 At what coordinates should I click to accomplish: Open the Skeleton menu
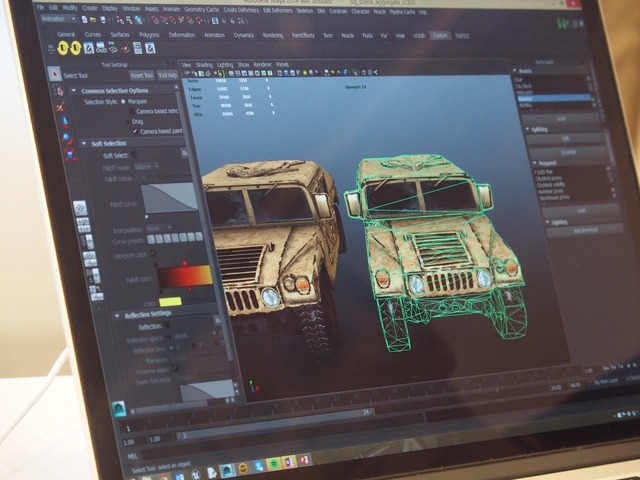click(x=304, y=10)
